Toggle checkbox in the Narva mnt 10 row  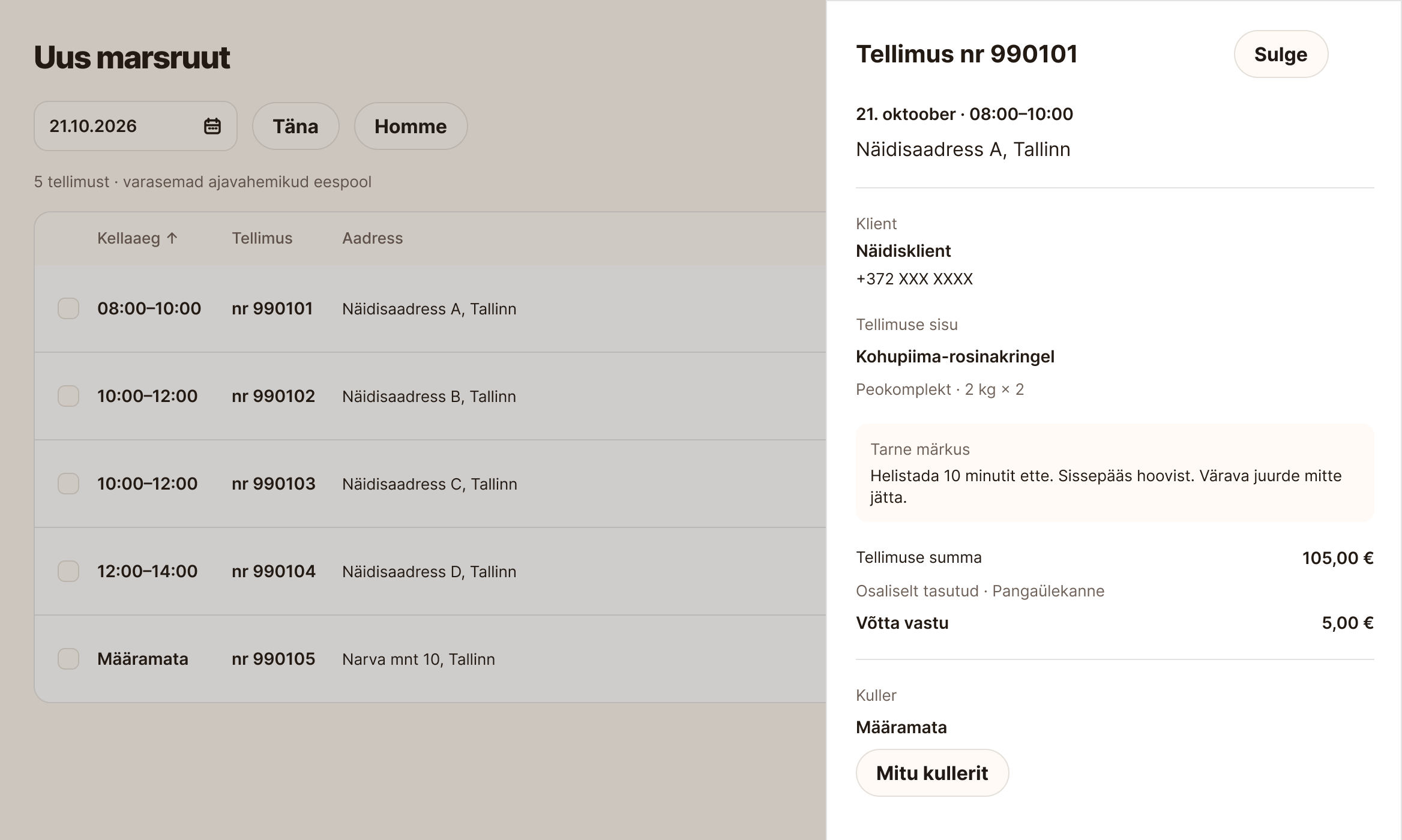point(68,659)
